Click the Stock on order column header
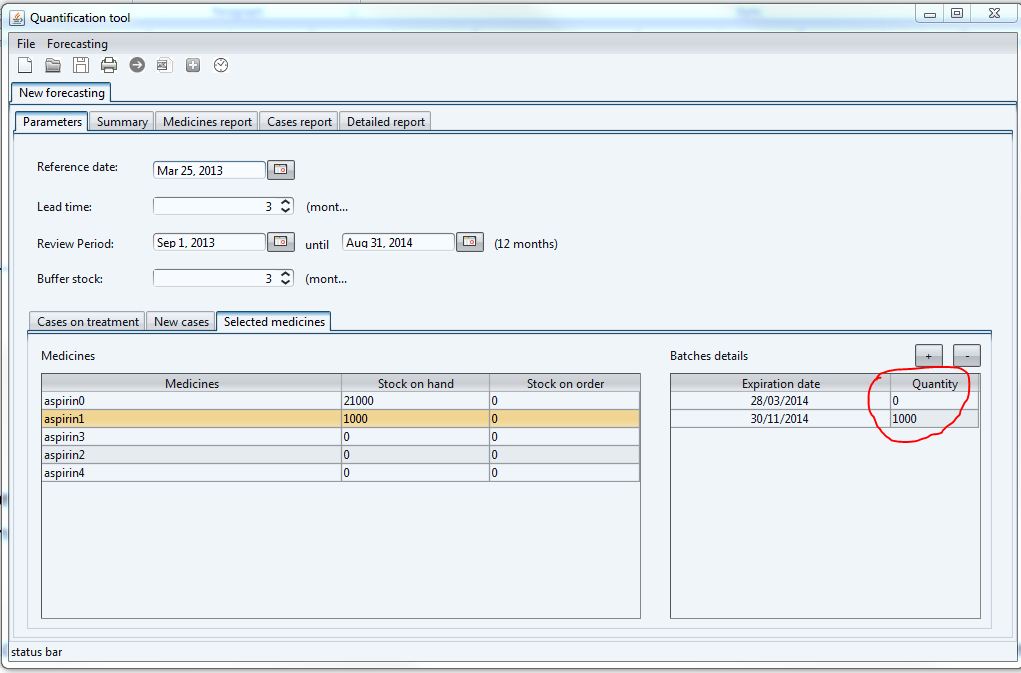Image resolution: width=1021 pixels, height=673 pixels. point(565,383)
